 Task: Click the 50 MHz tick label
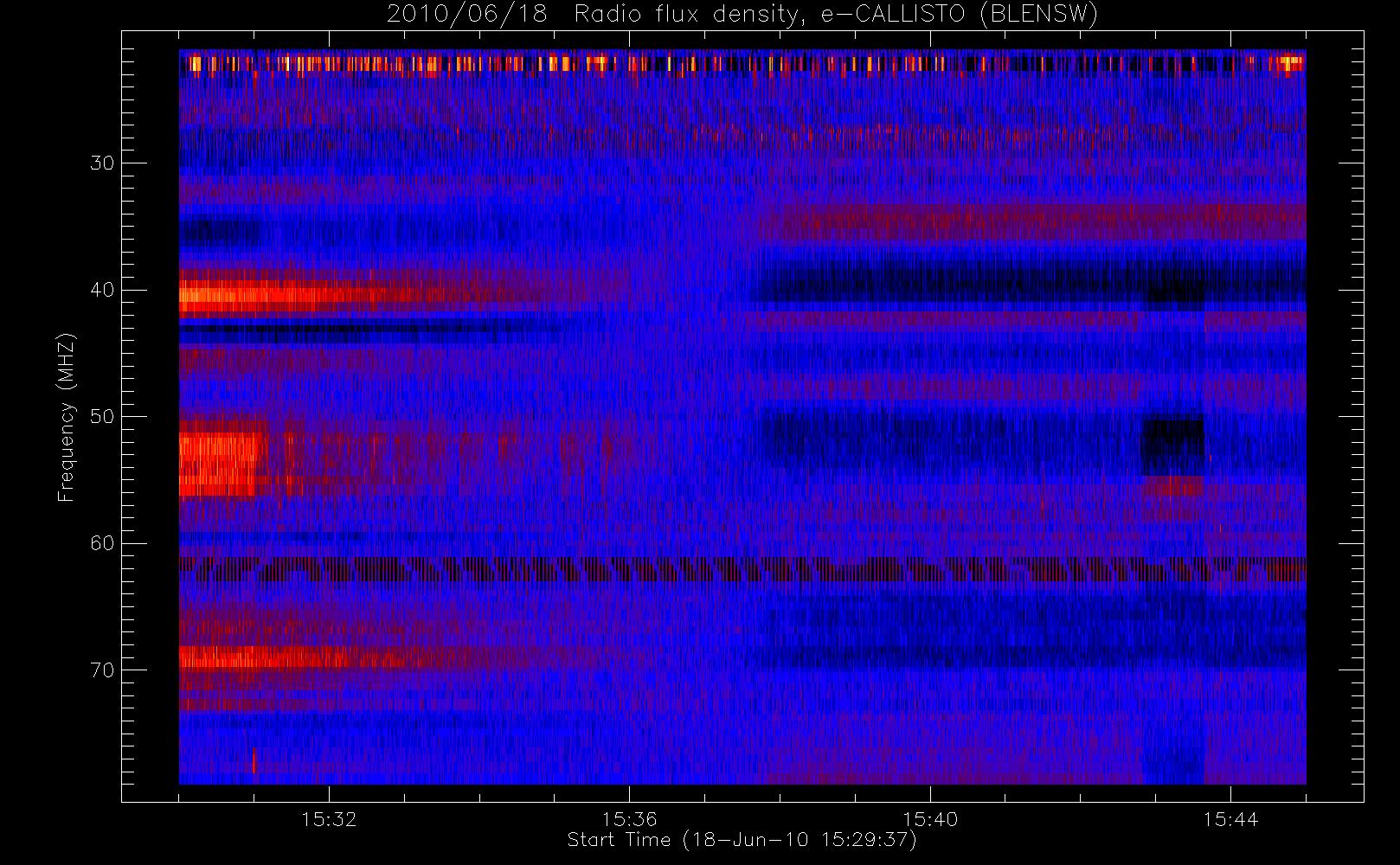[102, 416]
